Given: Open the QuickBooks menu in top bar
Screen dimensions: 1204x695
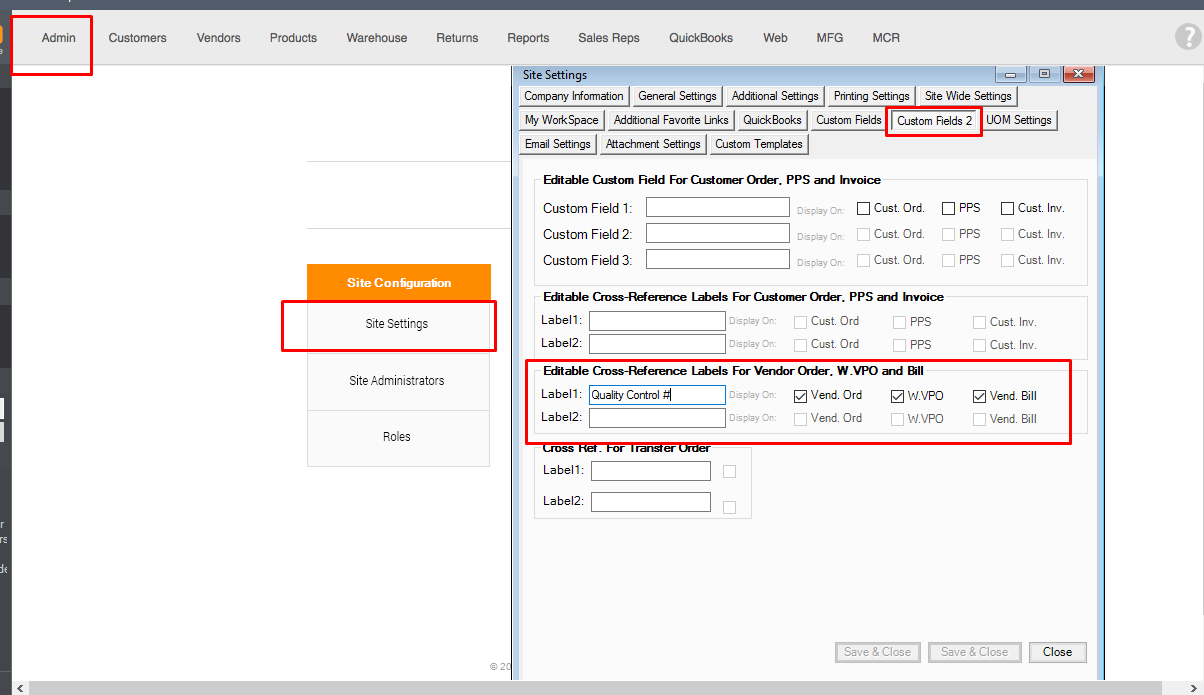Looking at the screenshot, I should click(701, 38).
